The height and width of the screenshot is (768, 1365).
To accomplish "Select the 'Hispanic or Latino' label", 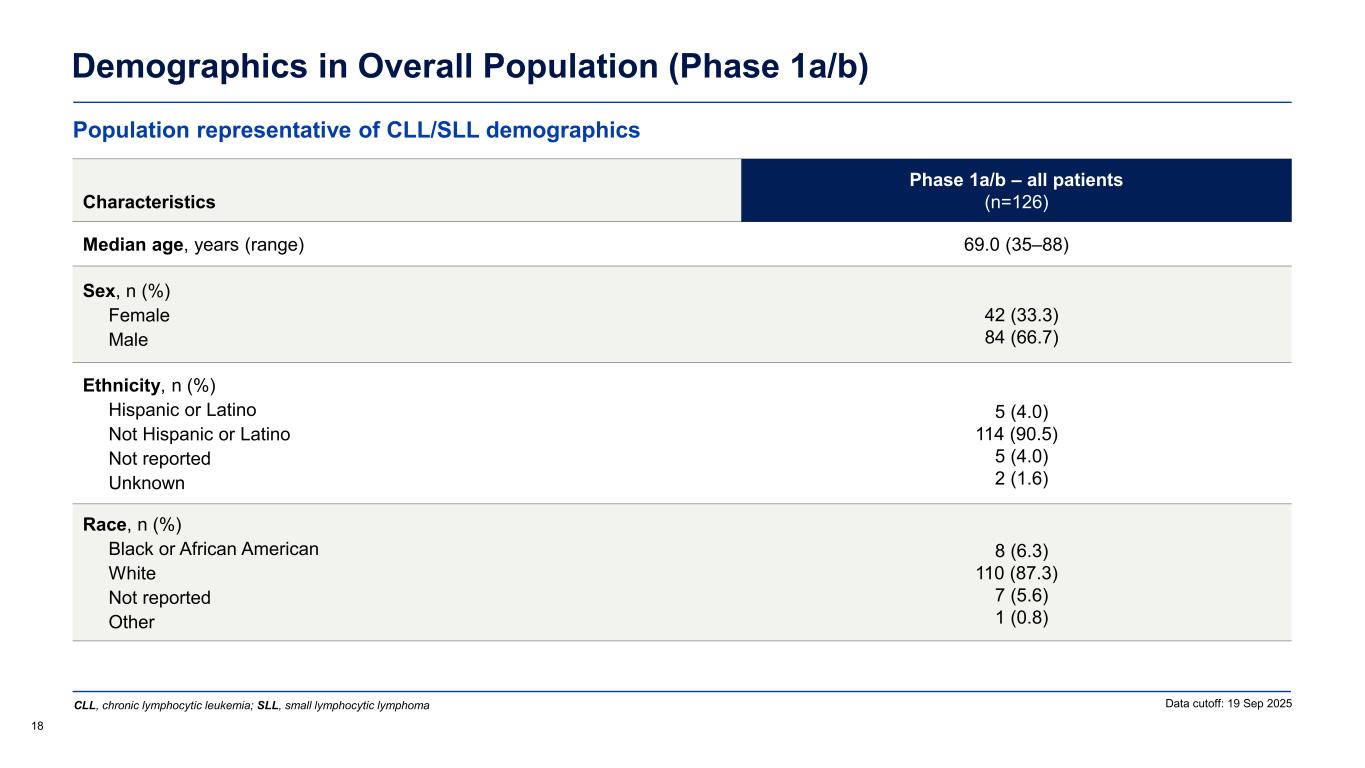I will click(182, 410).
